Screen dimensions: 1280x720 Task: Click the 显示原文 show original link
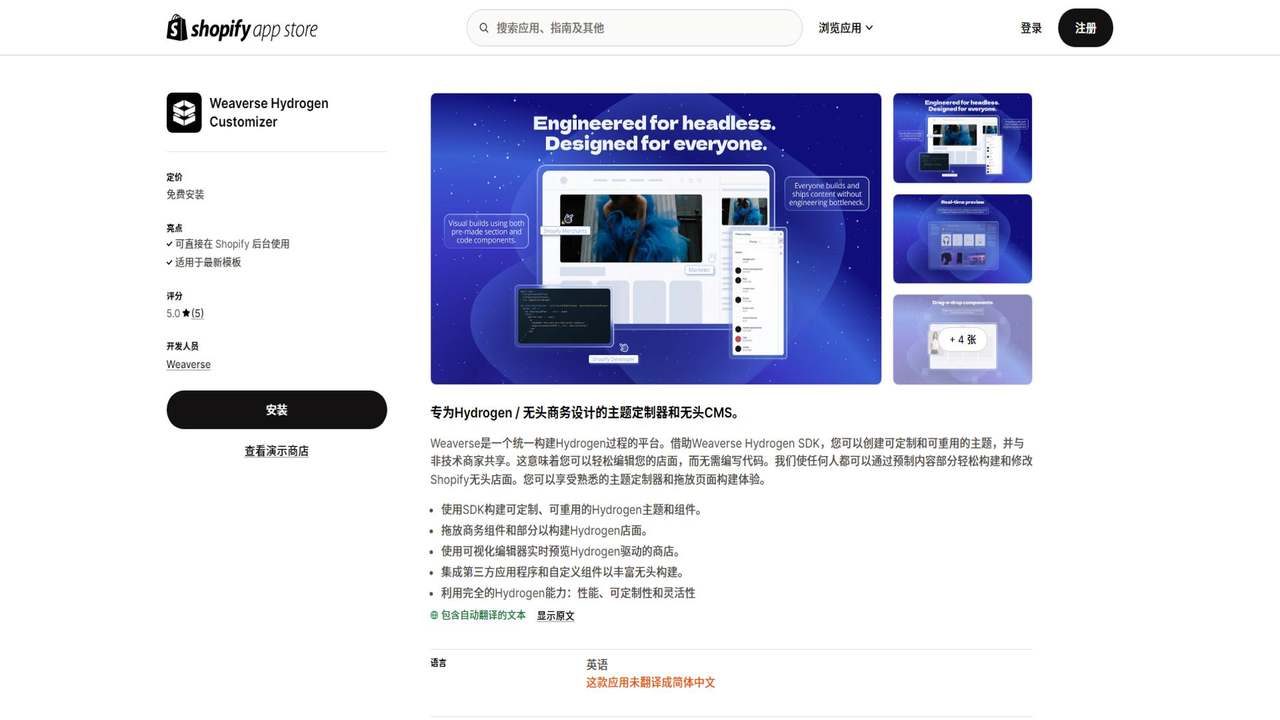click(x=555, y=616)
